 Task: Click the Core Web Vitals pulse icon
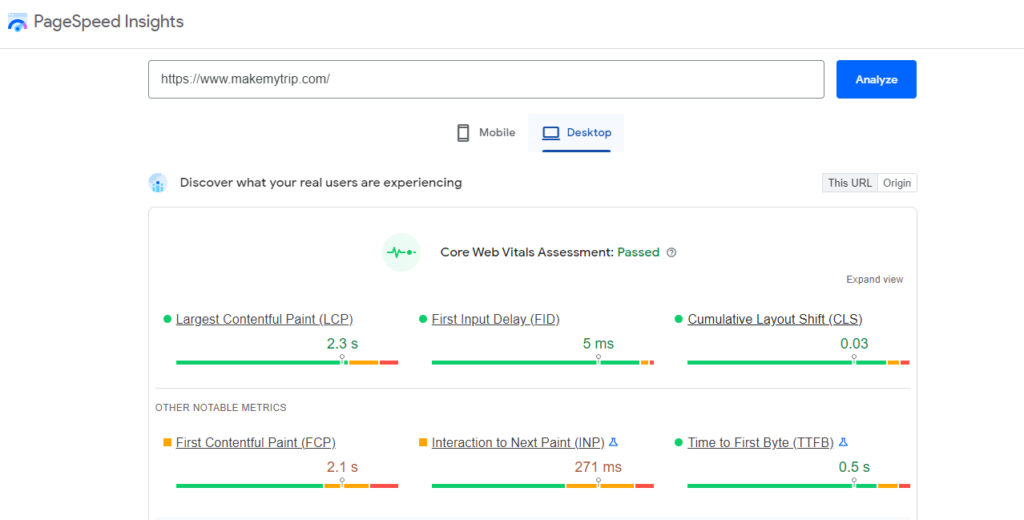coord(401,252)
